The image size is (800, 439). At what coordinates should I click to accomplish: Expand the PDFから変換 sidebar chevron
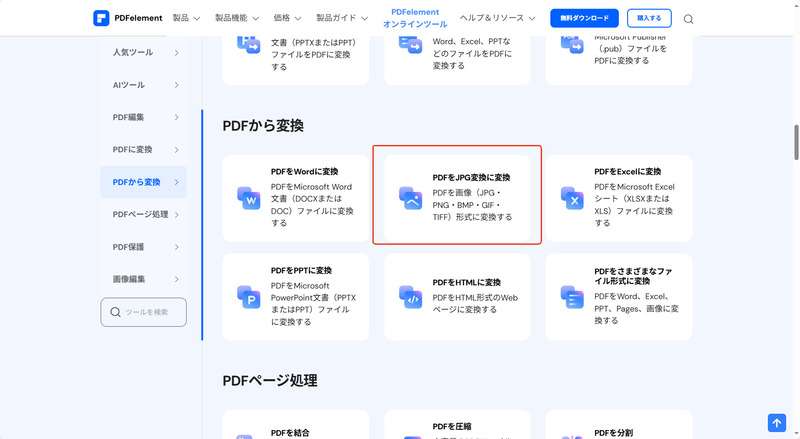pyautogui.click(x=177, y=182)
